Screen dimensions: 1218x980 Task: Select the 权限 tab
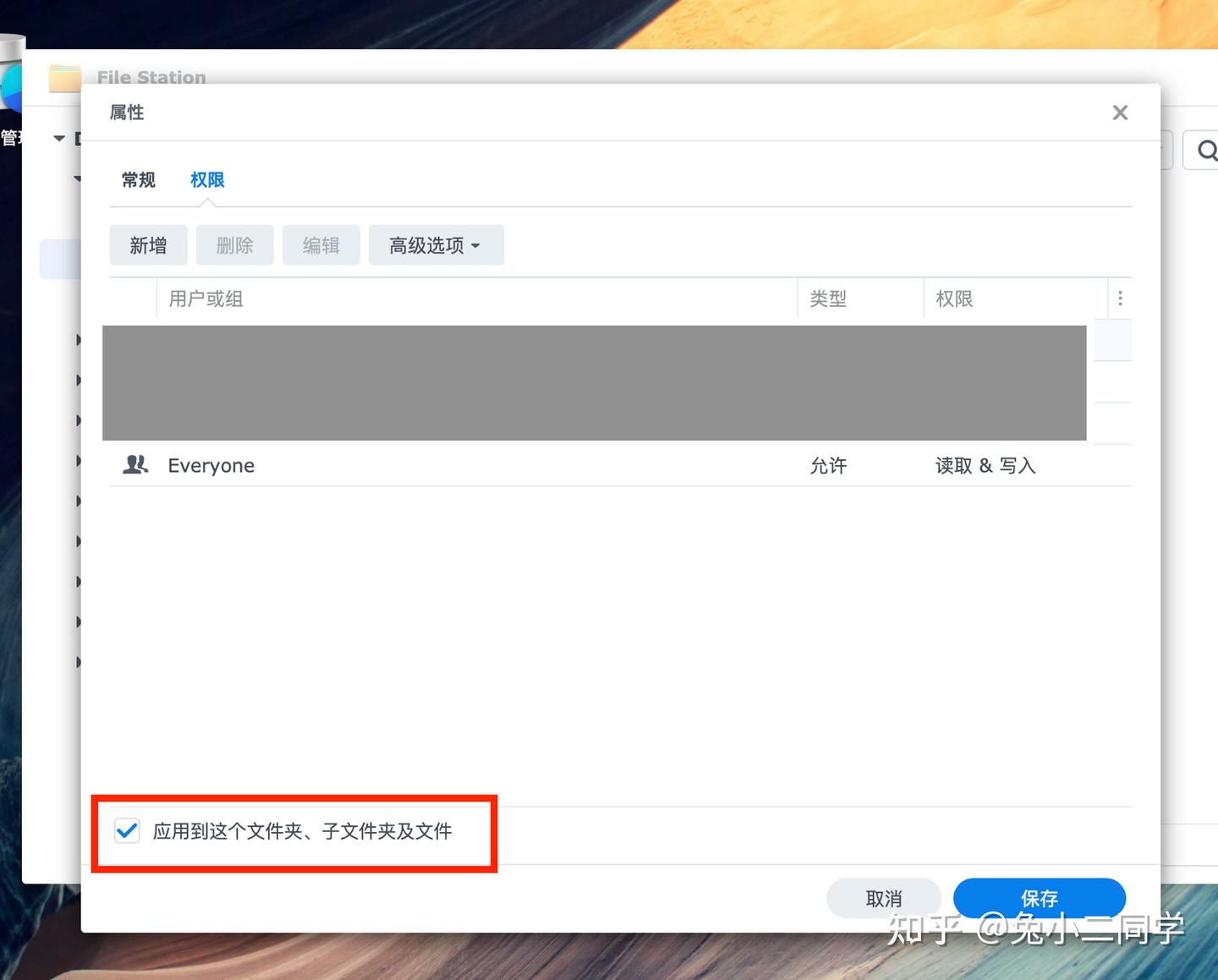click(x=206, y=179)
